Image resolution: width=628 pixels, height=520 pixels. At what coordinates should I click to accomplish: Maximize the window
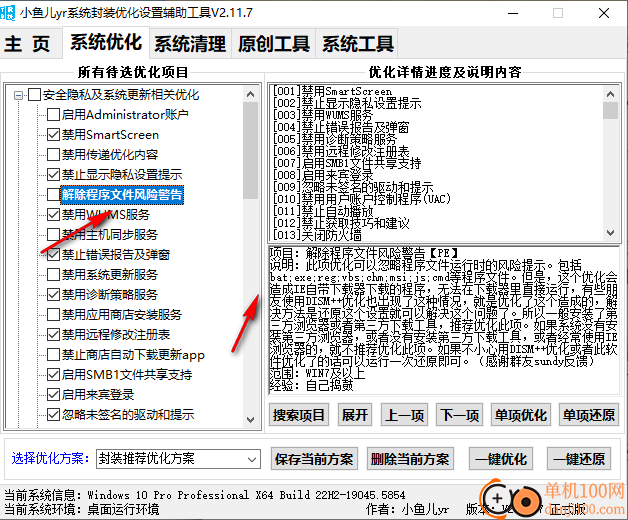[x=558, y=13]
